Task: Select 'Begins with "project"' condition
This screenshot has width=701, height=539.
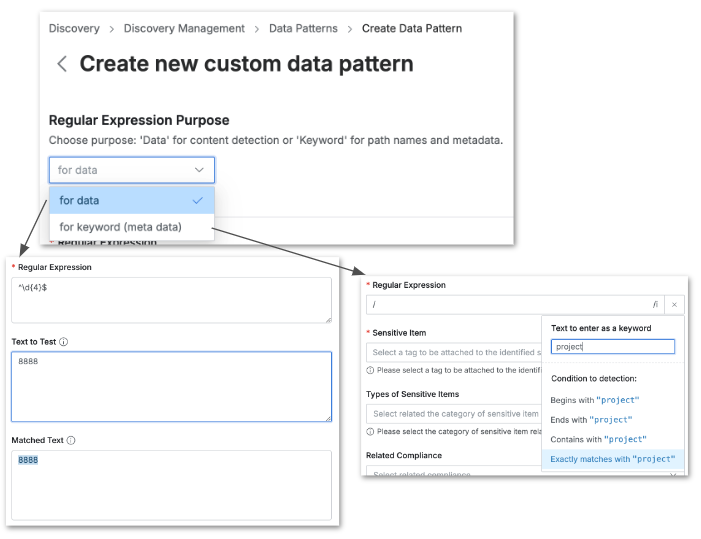Action: point(594,400)
